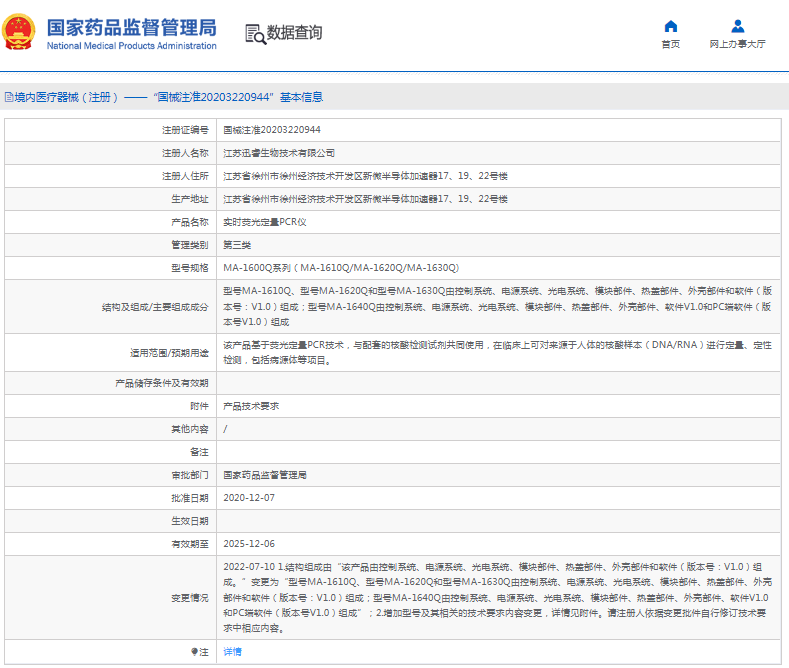The height and width of the screenshot is (668, 789).
Task: Click the 有效期至 row label
Action: pos(190,544)
